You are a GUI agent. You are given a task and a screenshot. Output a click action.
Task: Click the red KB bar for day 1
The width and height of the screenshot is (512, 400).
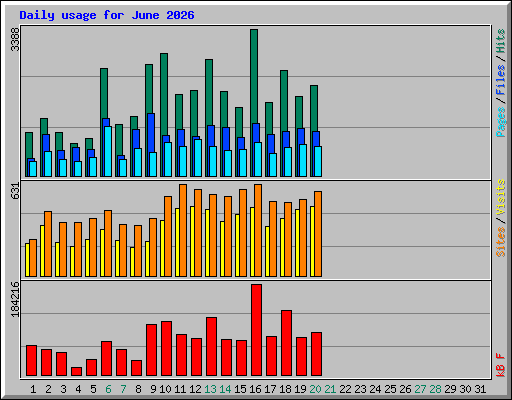(x=31, y=361)
